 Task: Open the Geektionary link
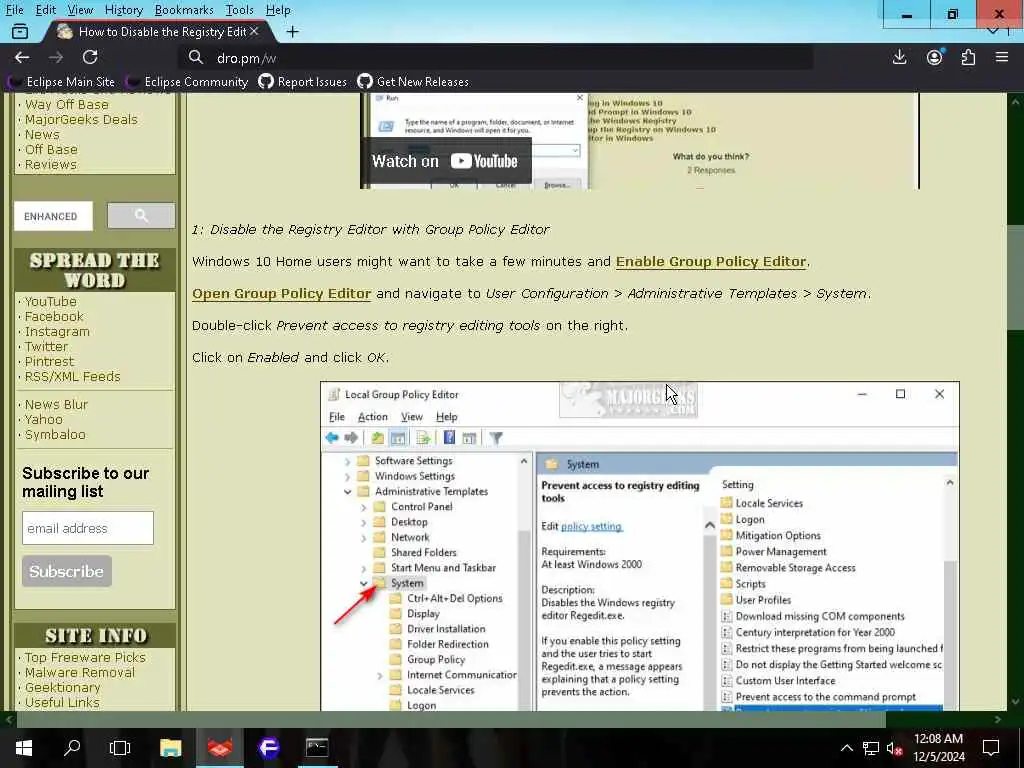pos(63,688)
